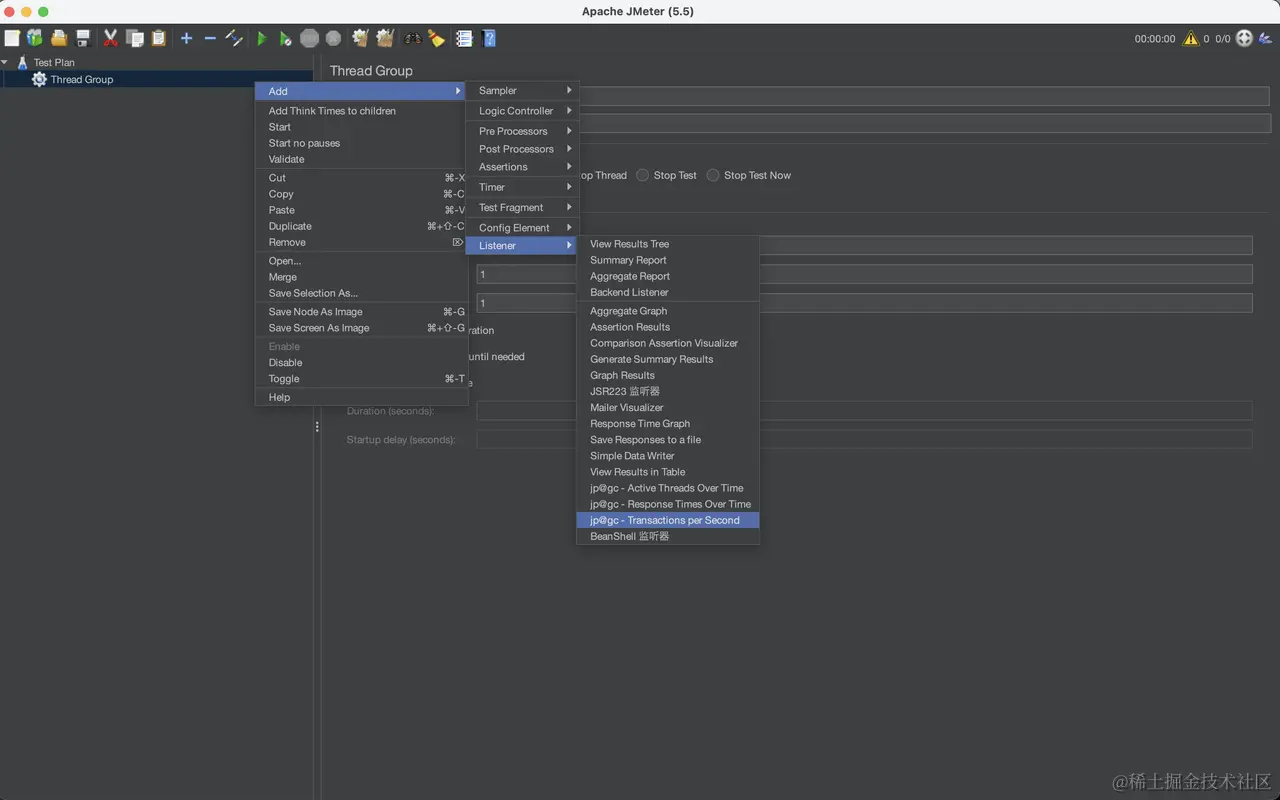Click the Clear All toolbar icon

click(385, 38)
